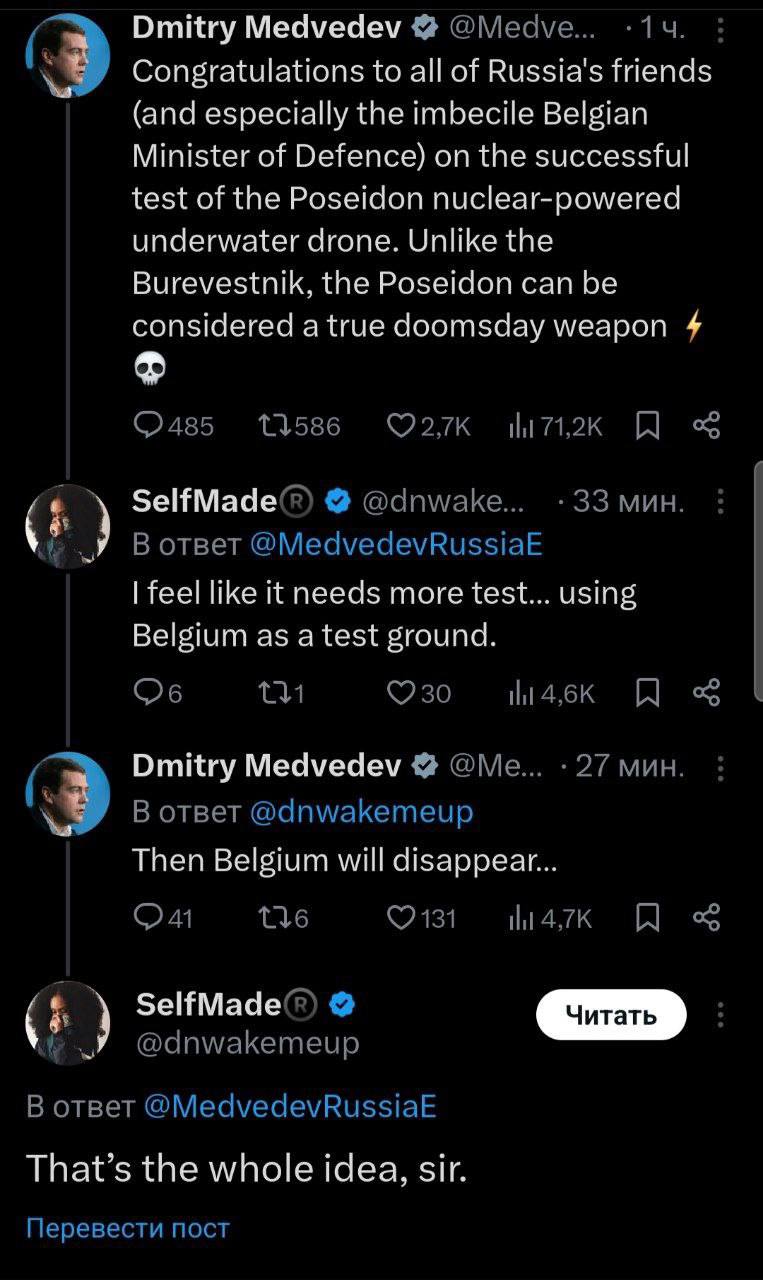The width and height of the screenshot is (763, 1280).
Task: Bookmark the Poseidon drone post
Action: point(648,427)
